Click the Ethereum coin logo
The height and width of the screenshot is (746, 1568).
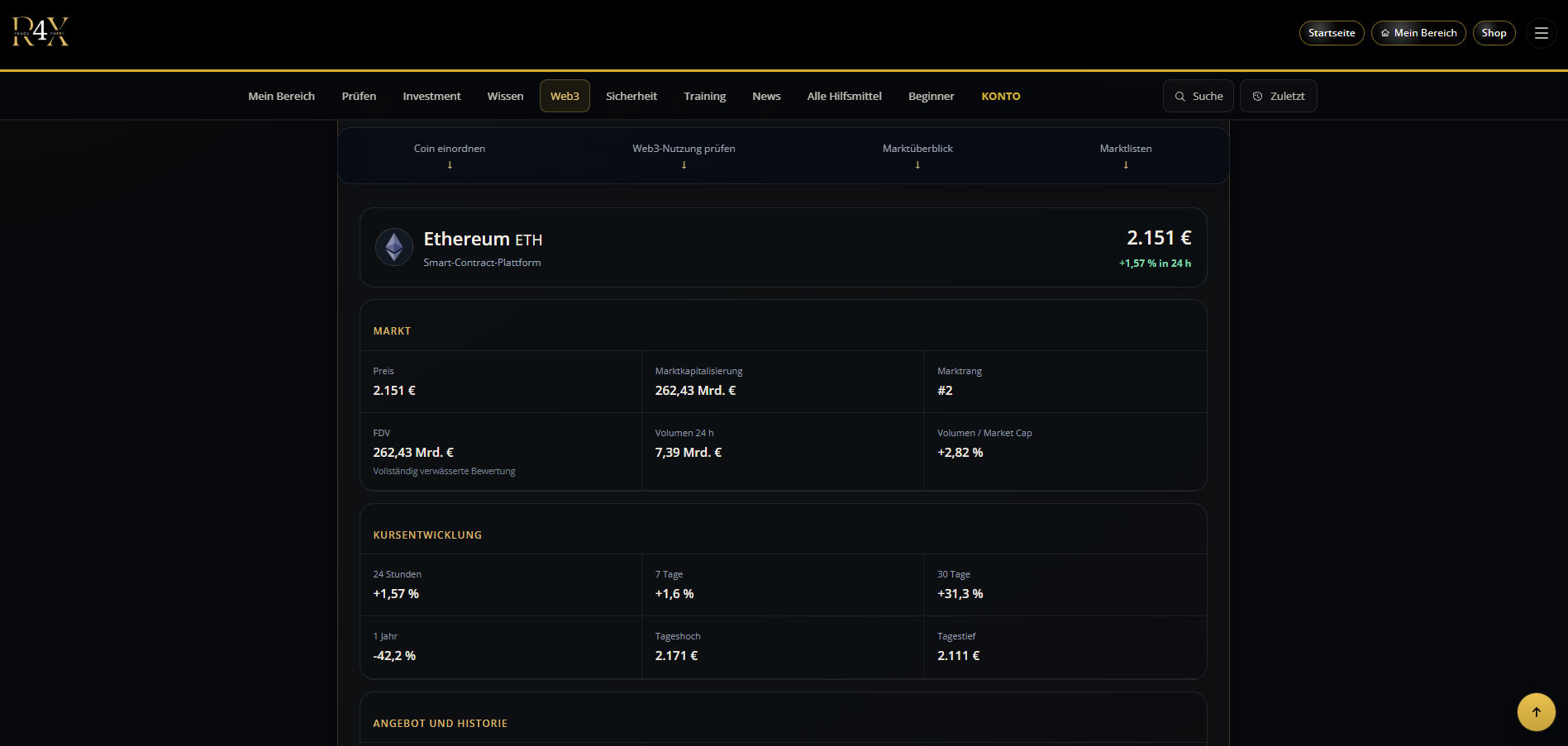(x=394, y=246)
